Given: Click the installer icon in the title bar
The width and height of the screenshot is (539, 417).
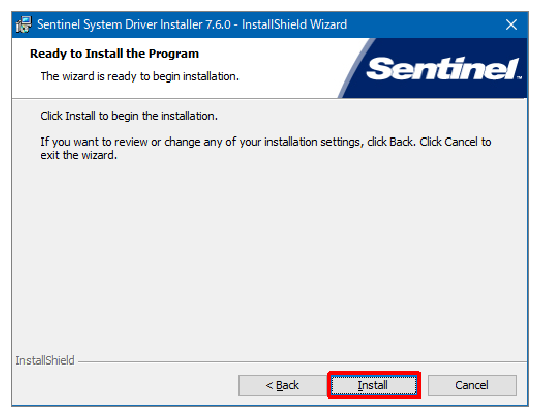Looking at the screenshot, I should 24,25.
